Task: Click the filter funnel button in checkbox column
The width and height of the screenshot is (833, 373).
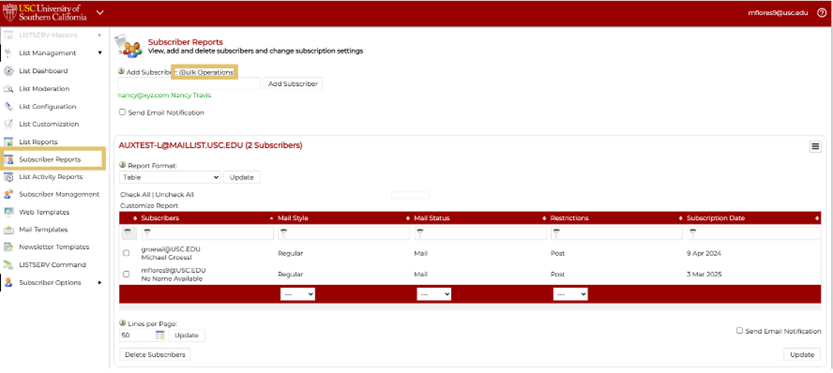Action: pyautogui.click(x=128, y=233)
